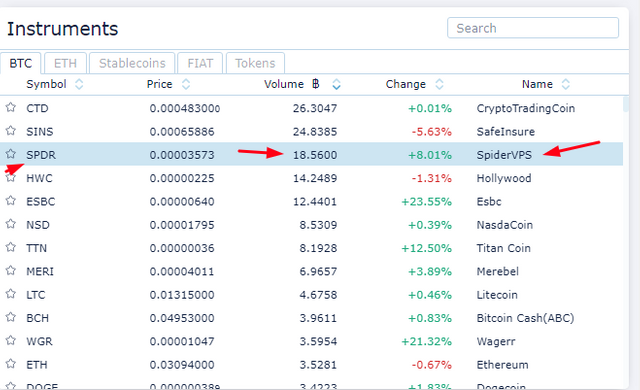Image resolution: width=640 pixels, height=390 pixels.
Task: Open the Stablecoins tab
Action: pyautogui.click(x=132, y=63)
